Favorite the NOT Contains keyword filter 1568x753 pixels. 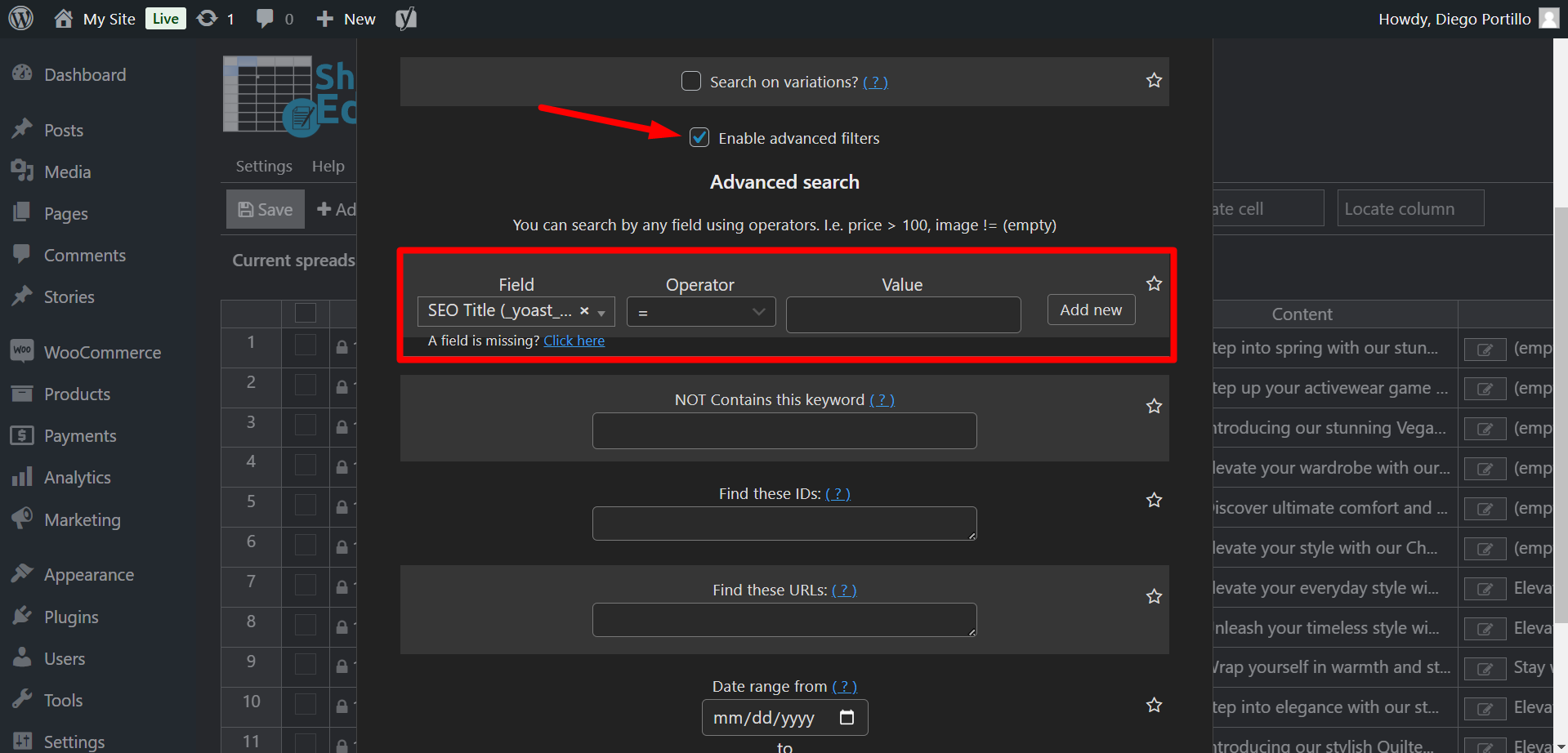(1154, 406)
